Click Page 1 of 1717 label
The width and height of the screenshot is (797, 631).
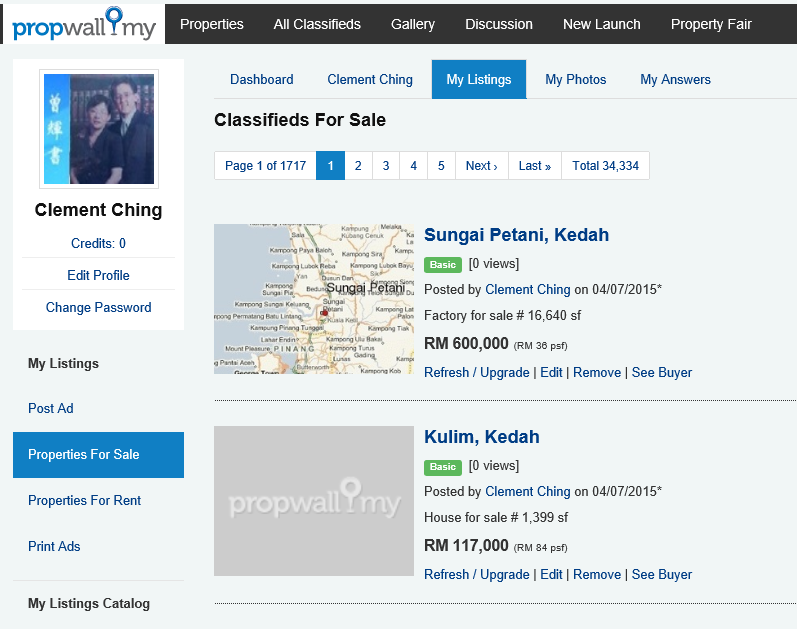(x=265, y=166)
